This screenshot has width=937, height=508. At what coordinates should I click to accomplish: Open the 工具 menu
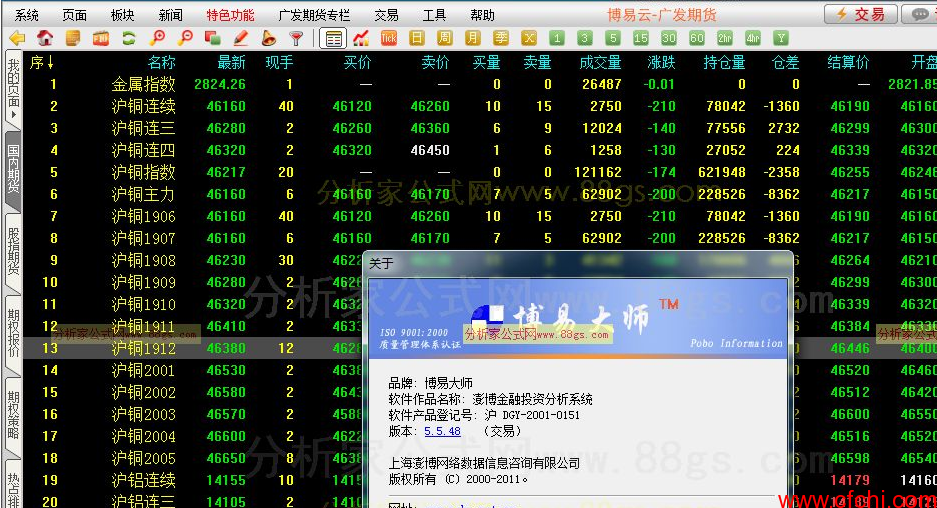434,15
